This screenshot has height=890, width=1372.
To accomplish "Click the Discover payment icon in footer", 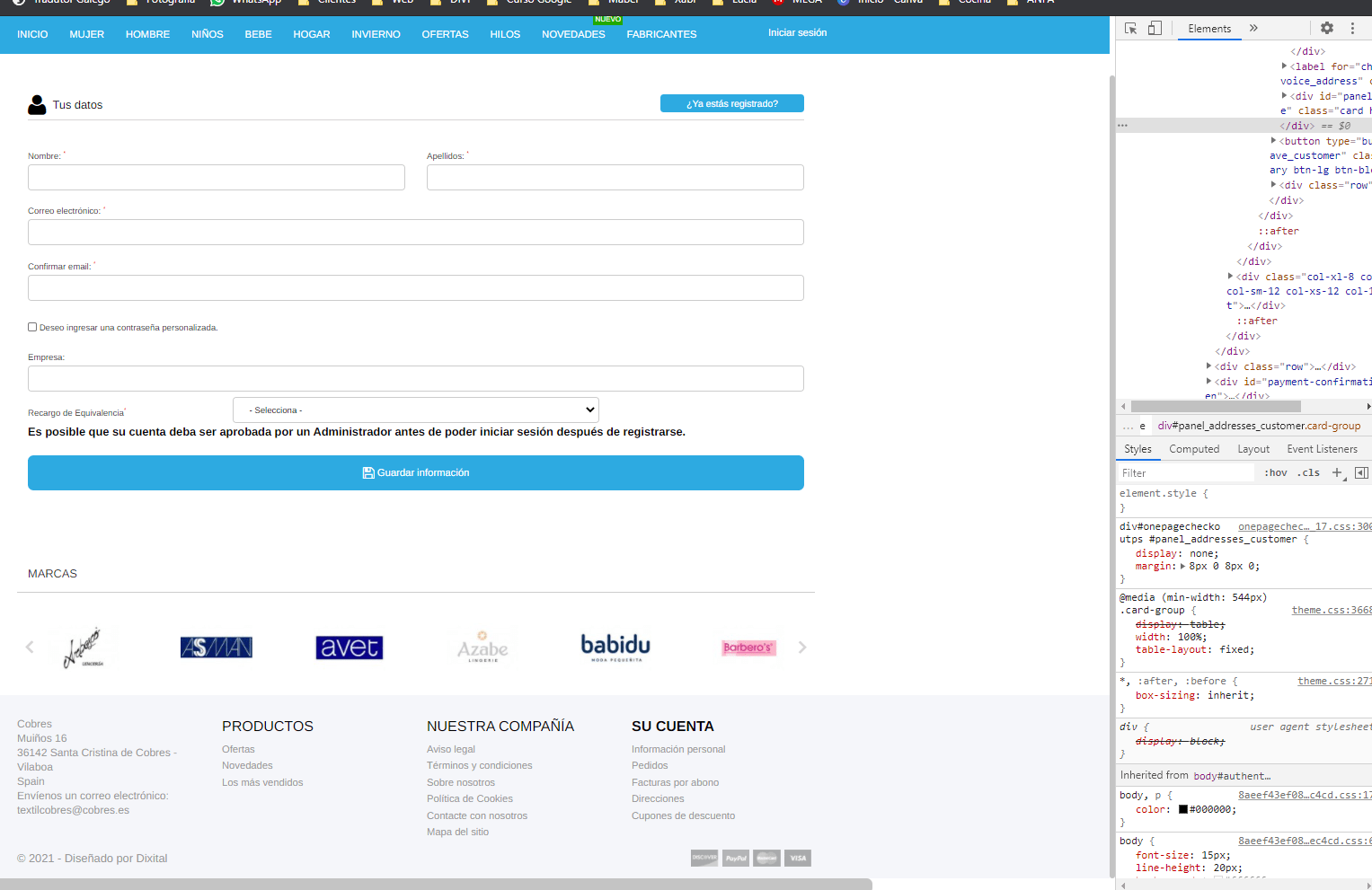I will [704, 858].
